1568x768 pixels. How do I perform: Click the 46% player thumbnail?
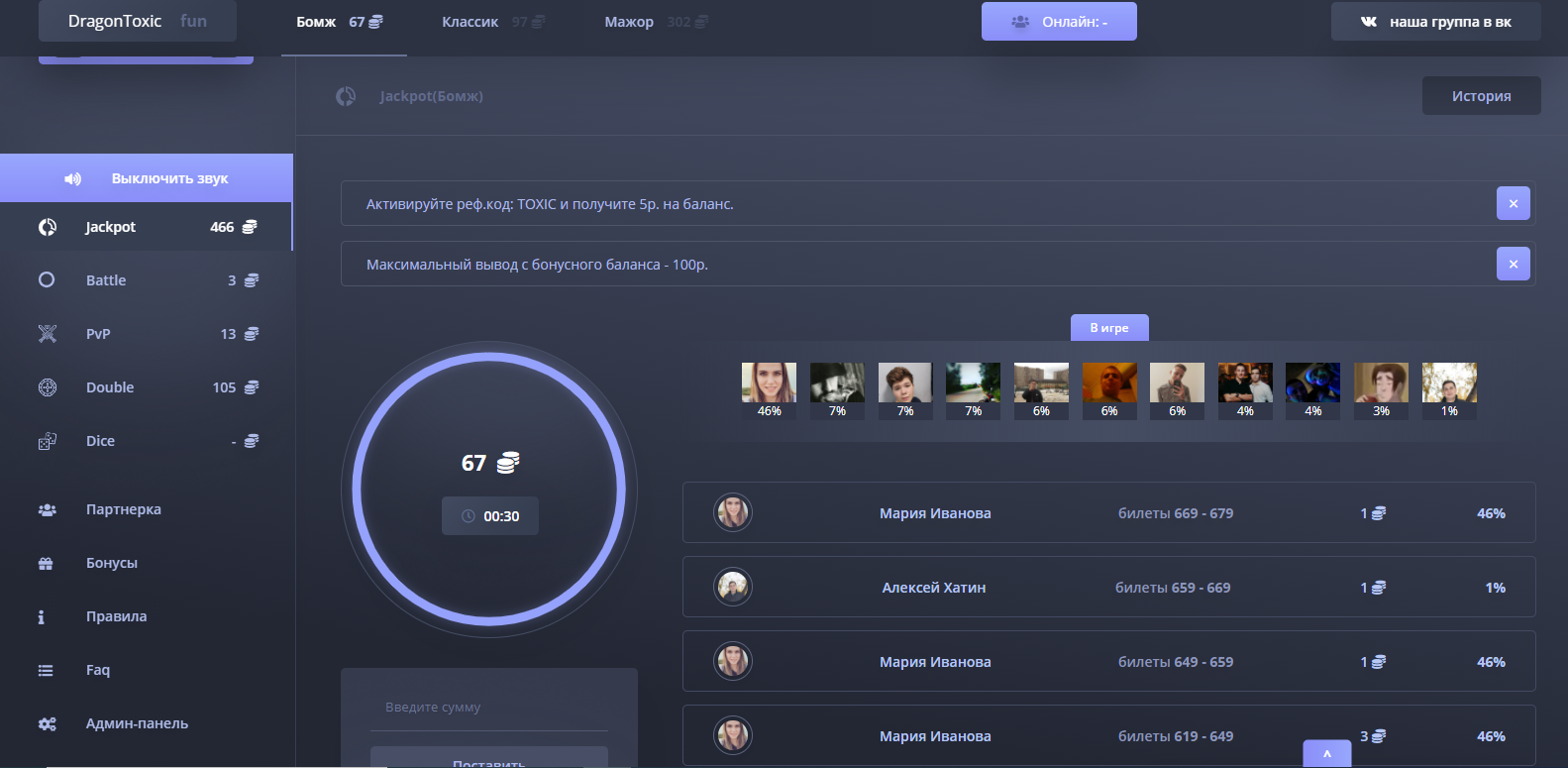tap(770, 391)
